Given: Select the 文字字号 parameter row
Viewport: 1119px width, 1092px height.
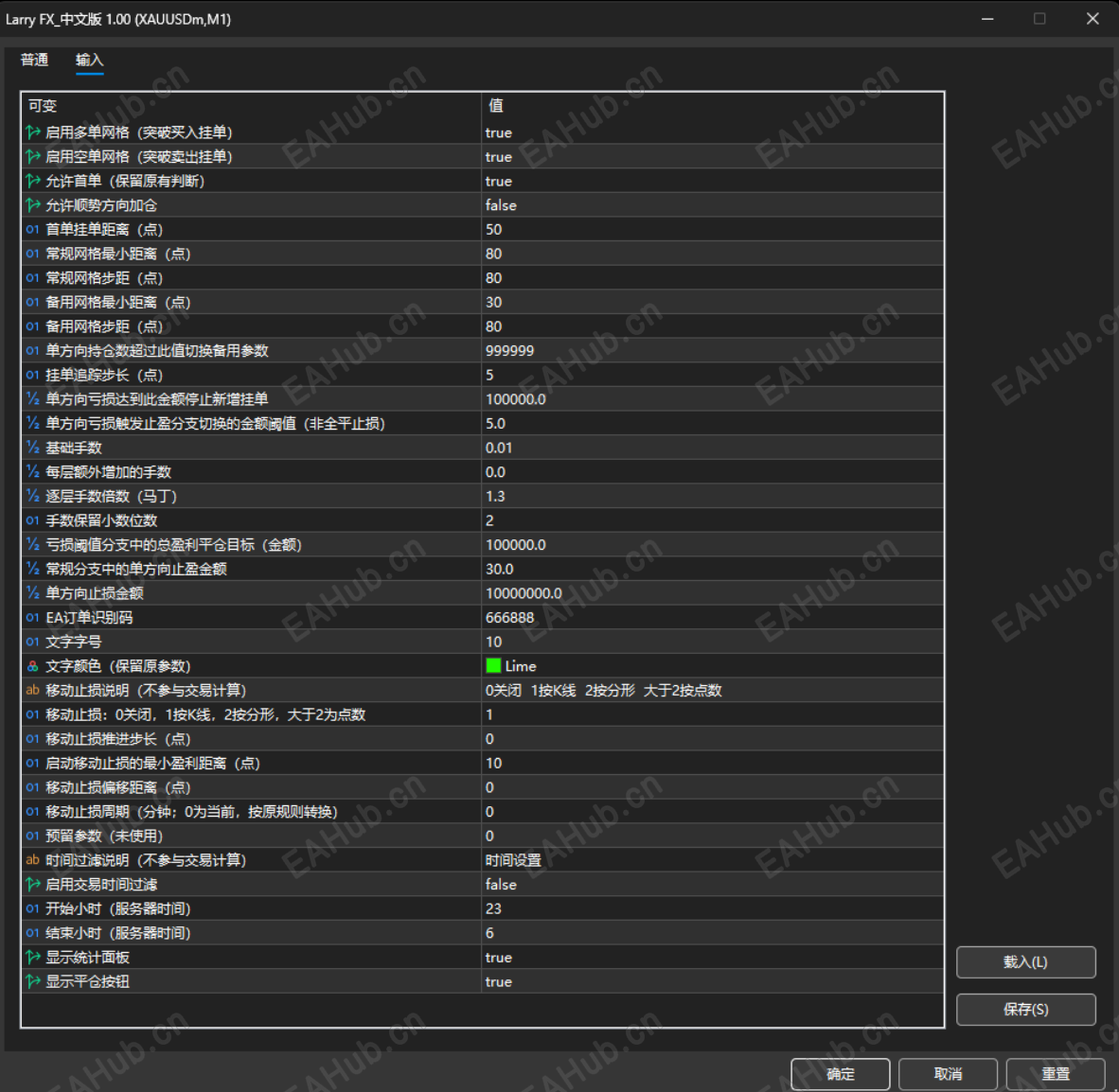Looking at the screenshot, I should 483,642.
